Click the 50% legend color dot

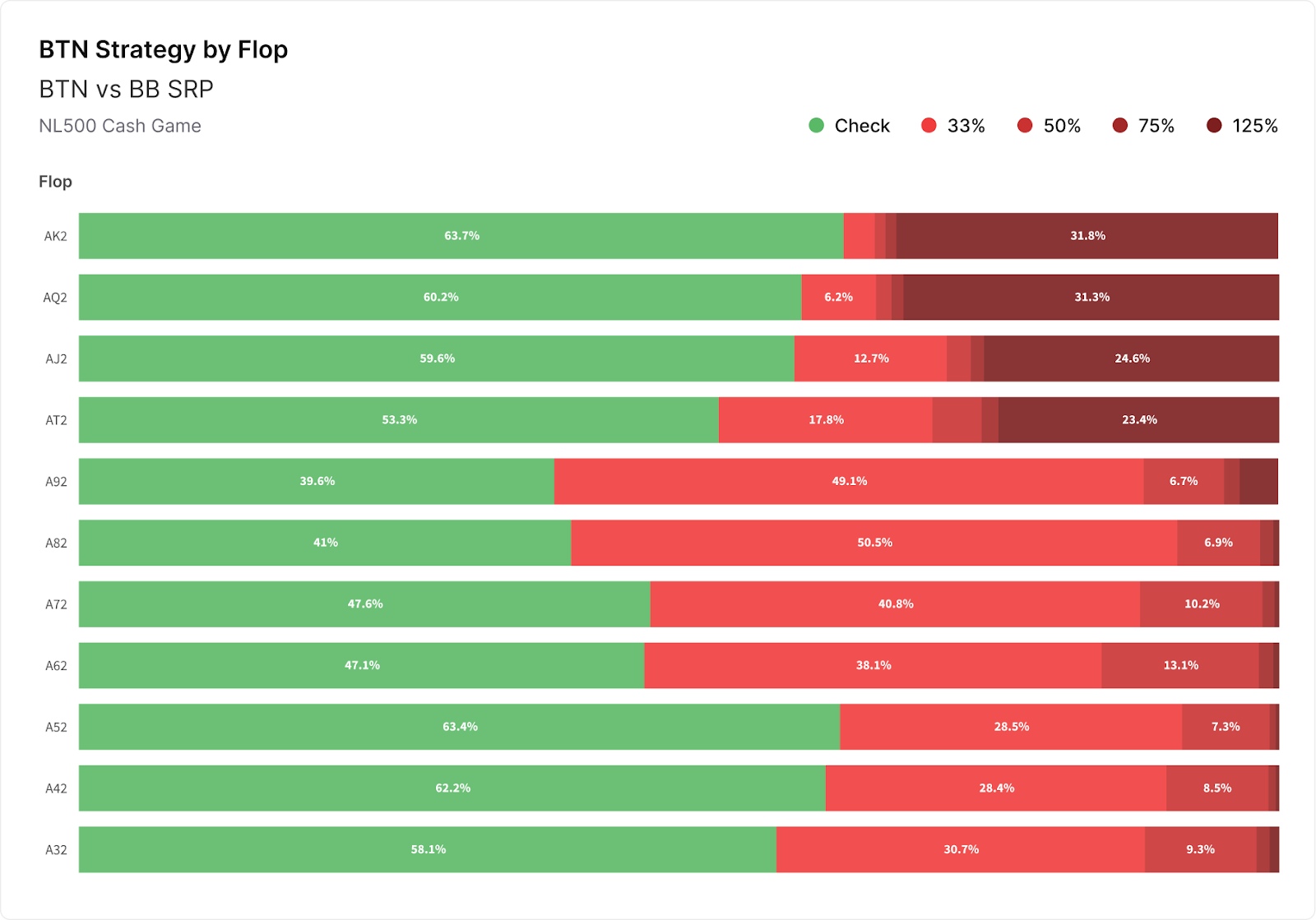tap(1025, 126)
